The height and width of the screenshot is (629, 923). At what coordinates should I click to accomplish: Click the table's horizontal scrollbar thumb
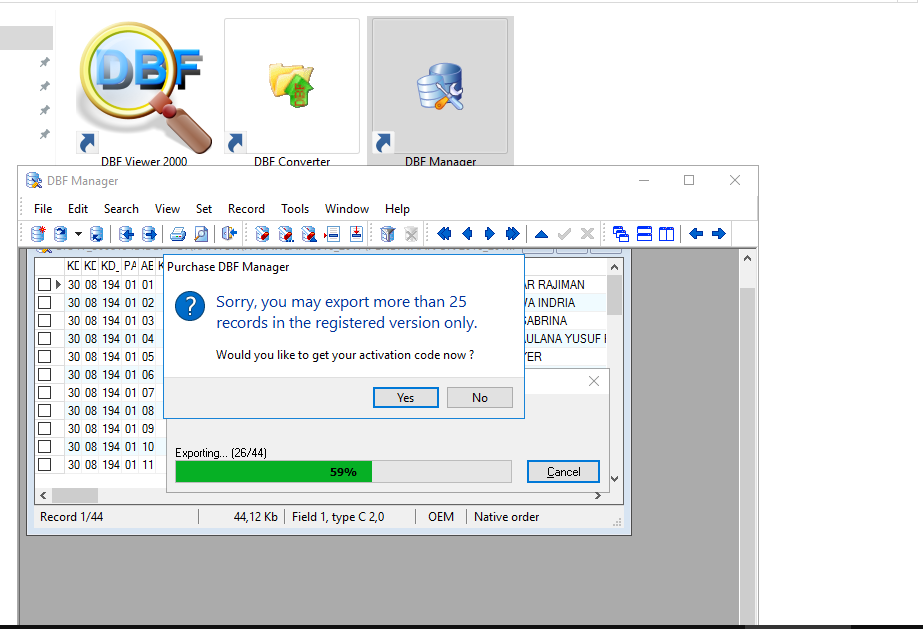[75, 496]
